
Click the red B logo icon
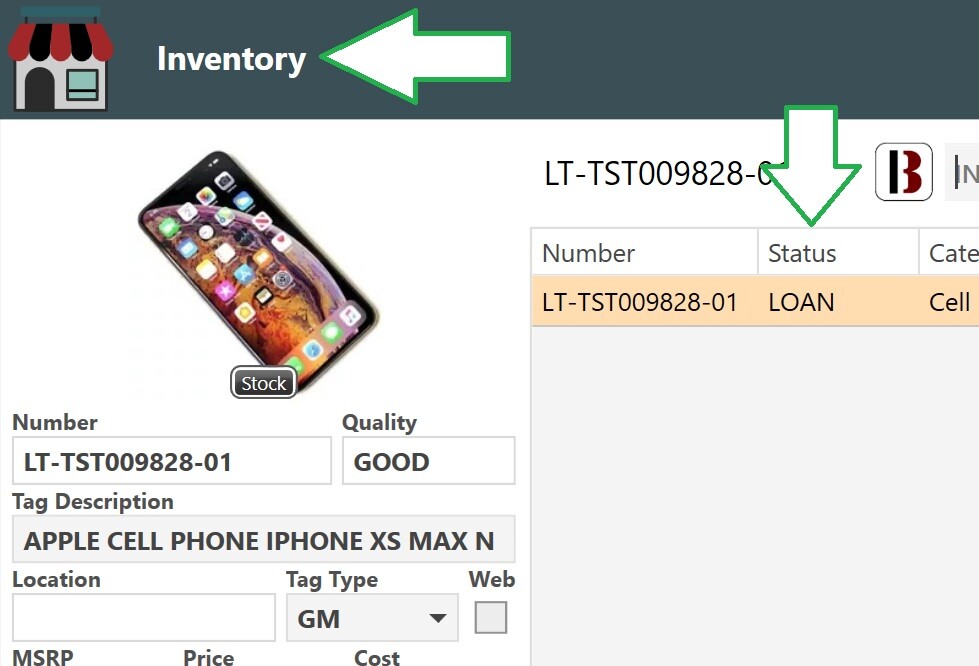tap(903, 172)
